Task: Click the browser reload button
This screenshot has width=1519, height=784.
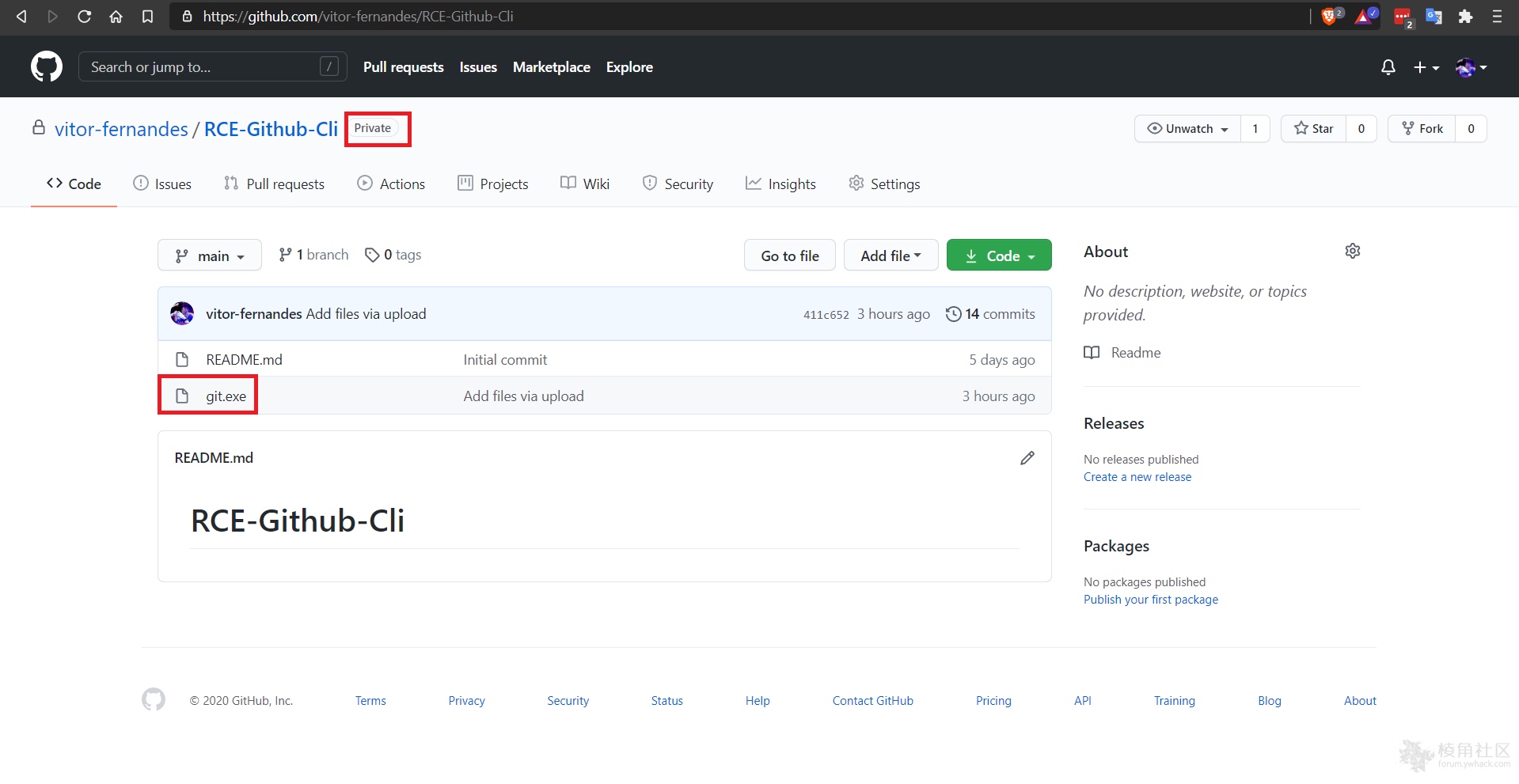Action: (x=84, y=17)
